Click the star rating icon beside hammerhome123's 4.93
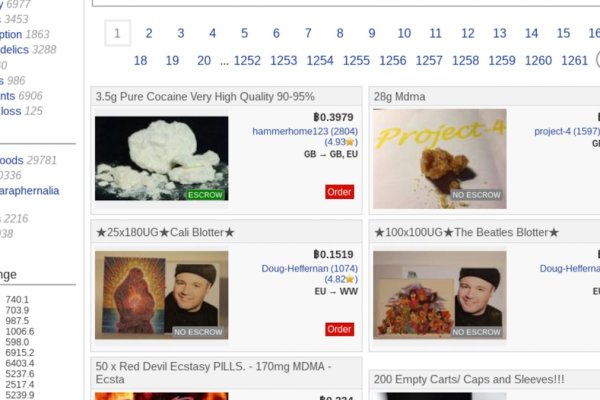 pyautogui.click(x=350, y=142)
